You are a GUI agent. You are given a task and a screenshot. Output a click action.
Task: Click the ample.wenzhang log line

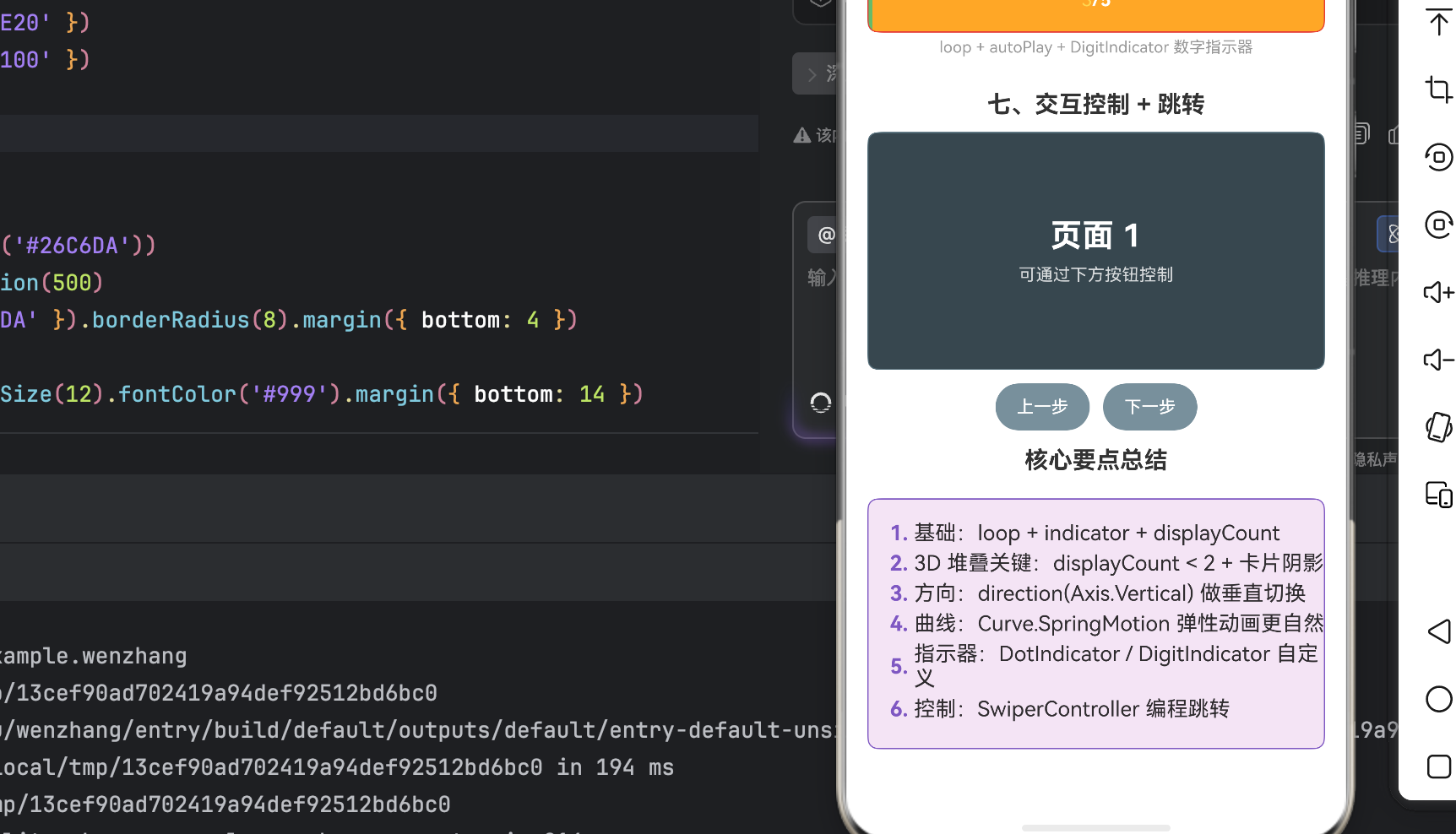(94, 656)
